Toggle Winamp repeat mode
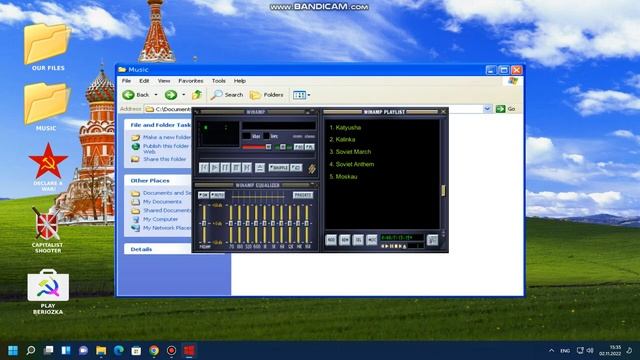The image size is (640, 360). (x=296, y=168)
